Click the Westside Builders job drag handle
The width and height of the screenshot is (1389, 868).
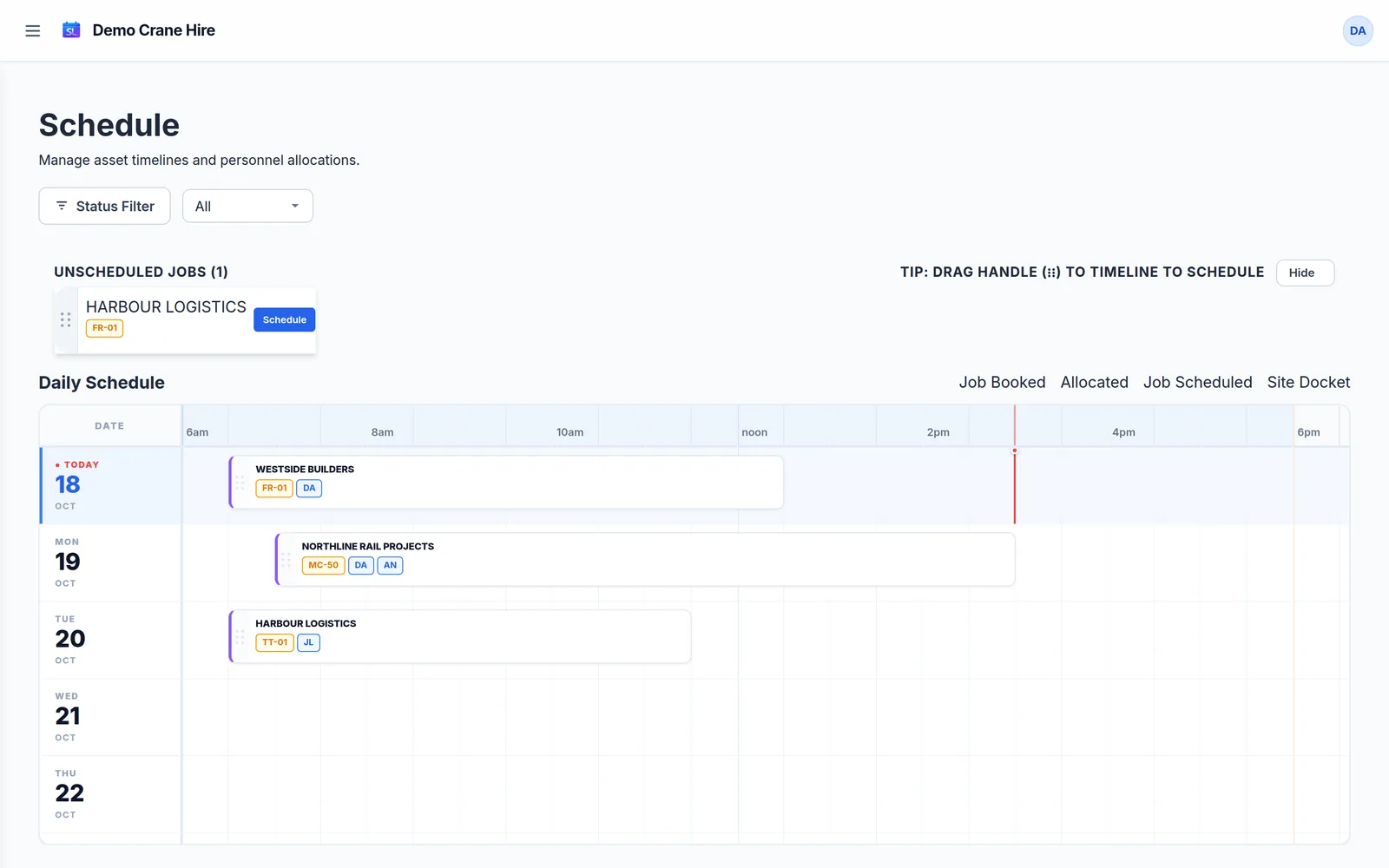[x=240, y=482]
